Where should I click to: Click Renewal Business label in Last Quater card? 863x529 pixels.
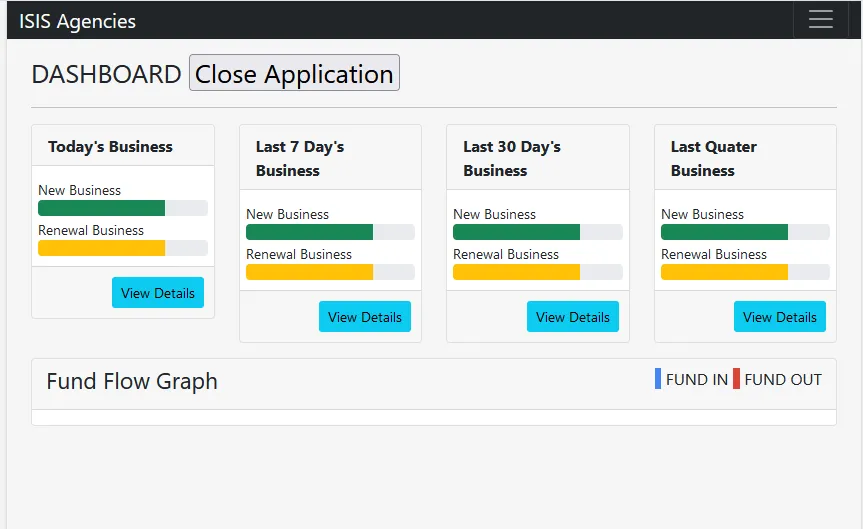point(714,255)
